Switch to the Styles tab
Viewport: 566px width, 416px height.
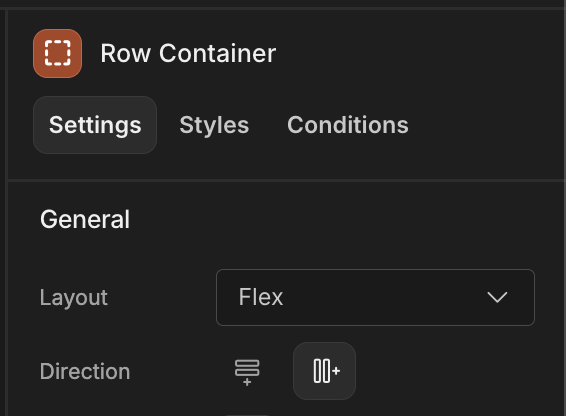(214, 125)
